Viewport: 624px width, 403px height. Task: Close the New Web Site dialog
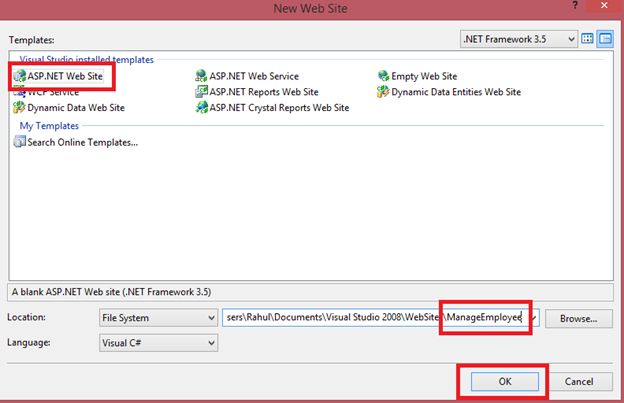(604, 6)
